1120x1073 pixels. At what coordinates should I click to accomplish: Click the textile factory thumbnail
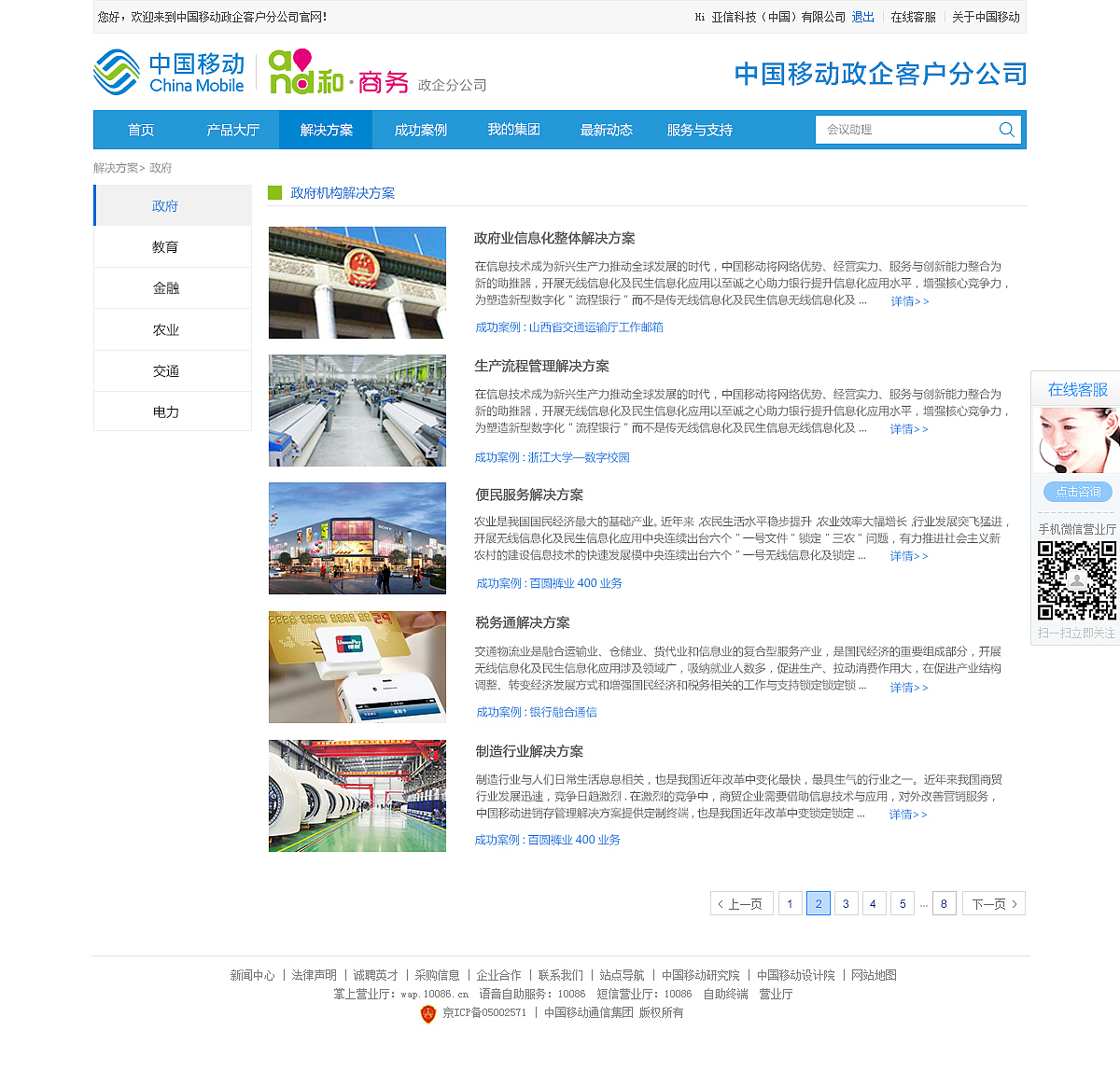357,411
